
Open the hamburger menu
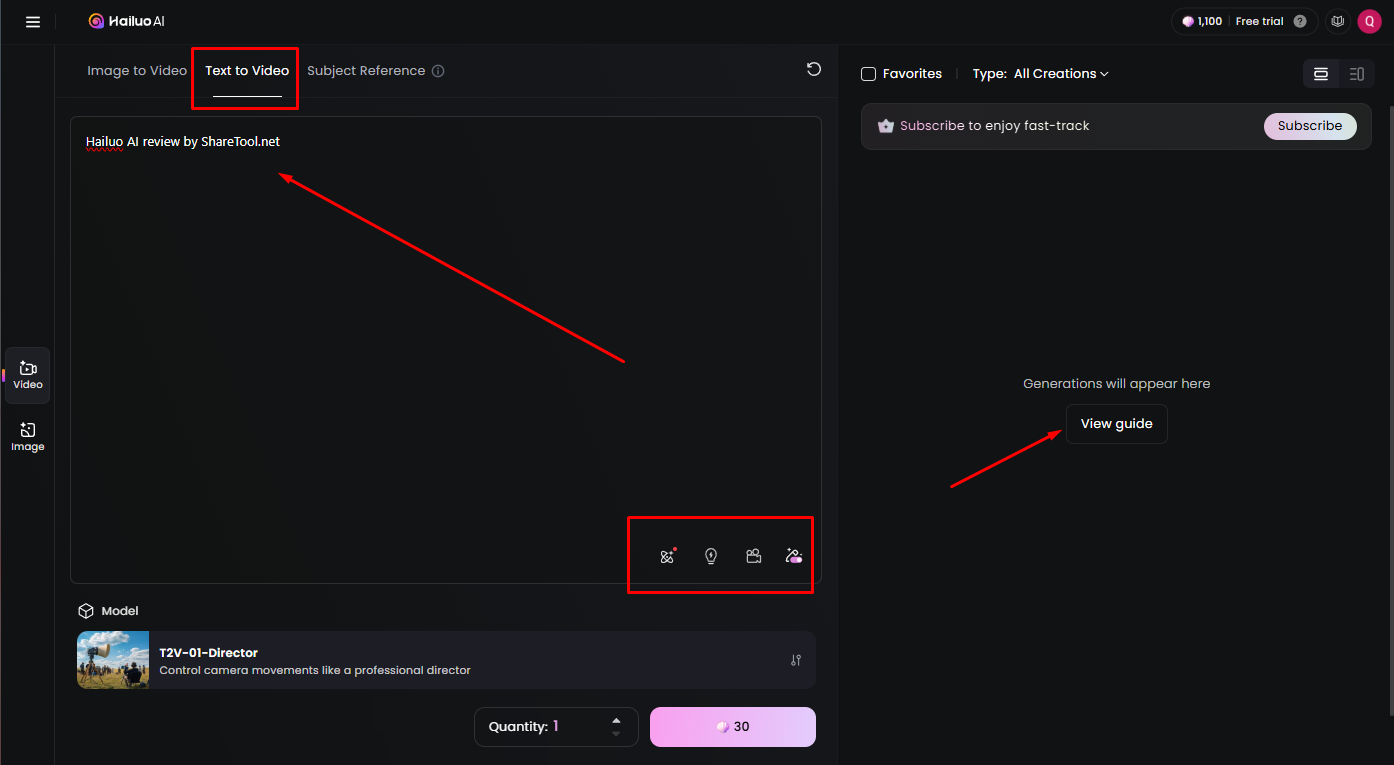tap(33, 21)
